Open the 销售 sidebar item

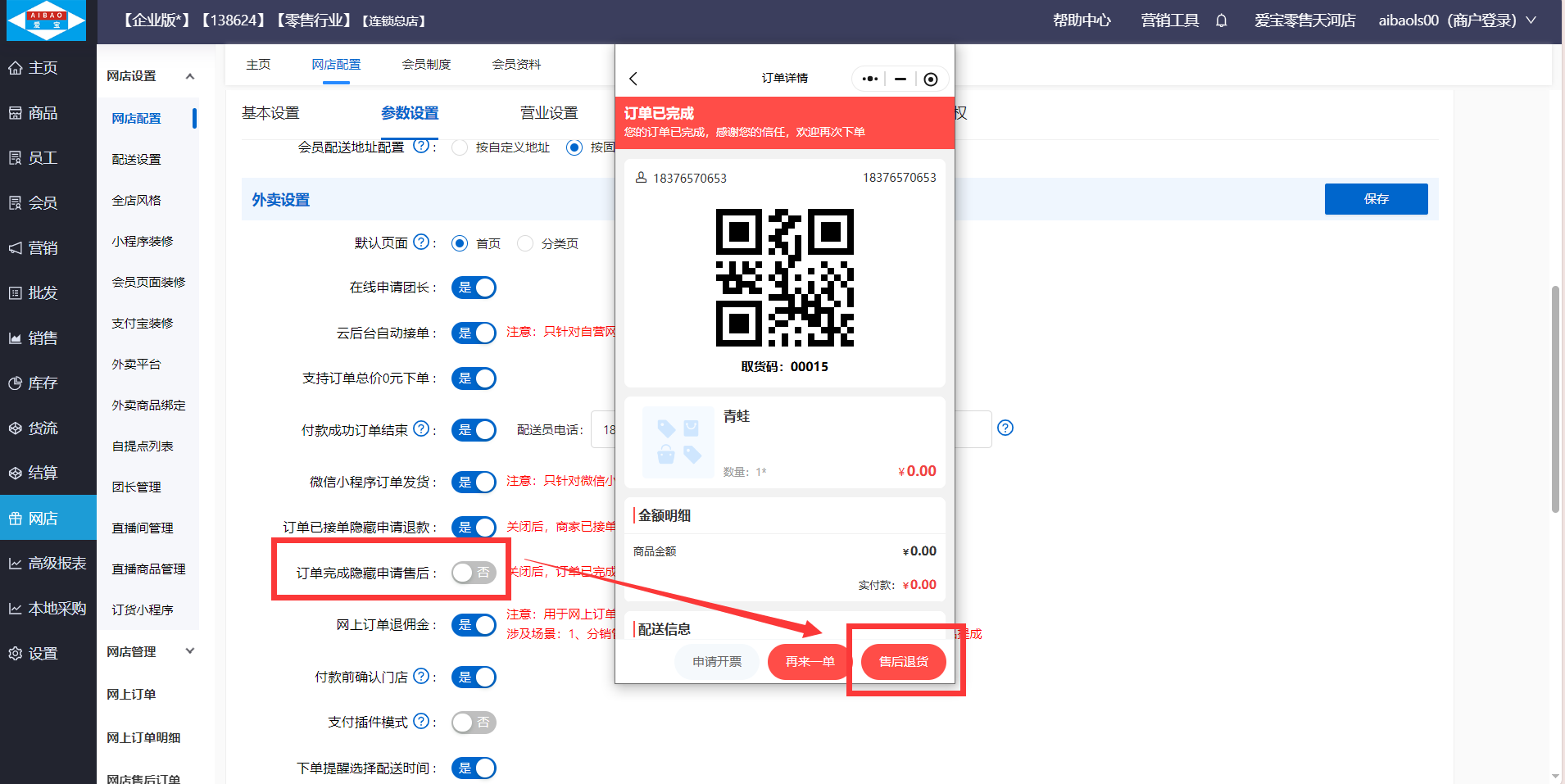tap(48, 338)
